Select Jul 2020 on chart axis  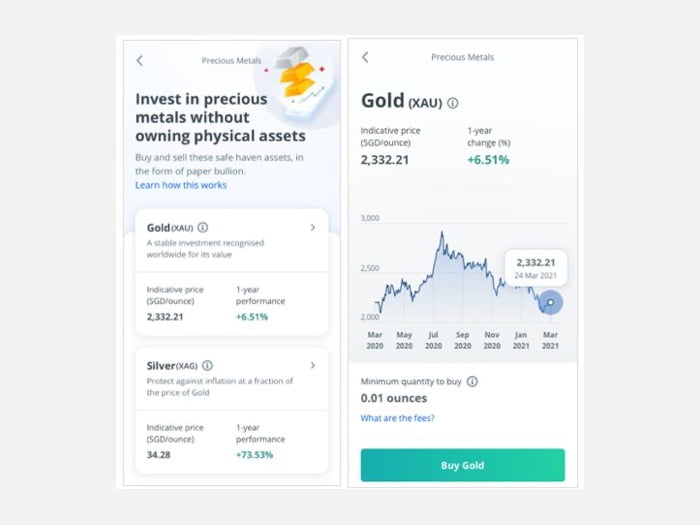(433, 340)
